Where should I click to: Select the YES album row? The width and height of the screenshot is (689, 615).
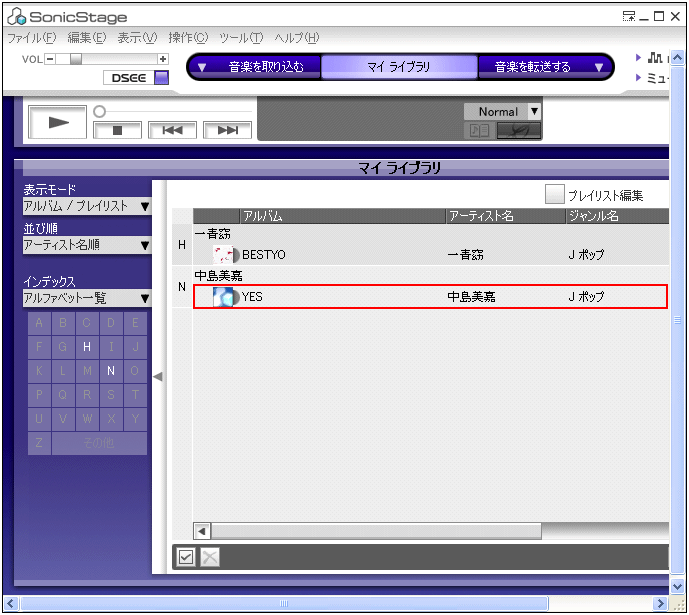[431, 297]
